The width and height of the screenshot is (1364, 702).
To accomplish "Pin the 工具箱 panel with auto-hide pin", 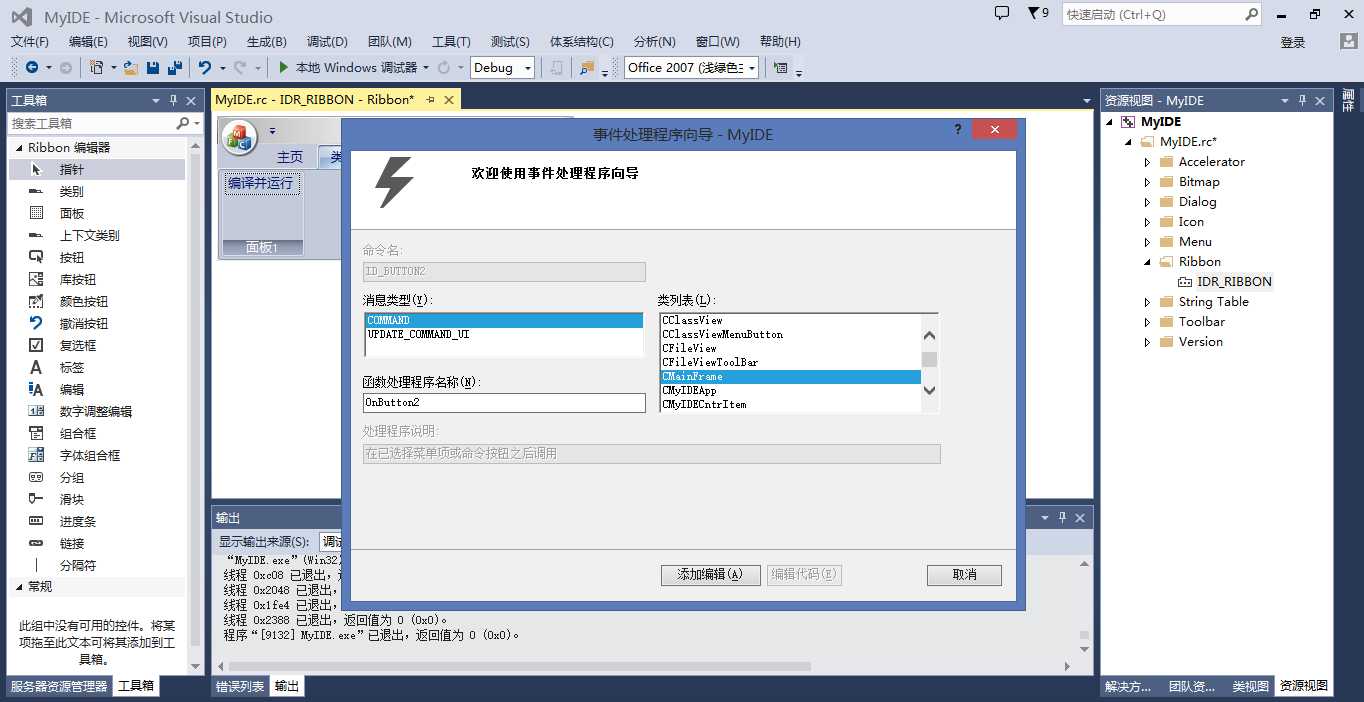I will click(x=173, y=100).
